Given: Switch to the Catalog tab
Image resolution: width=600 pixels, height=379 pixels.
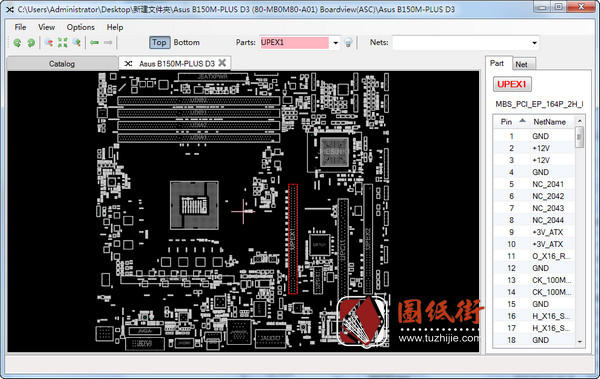Looking at the screenshot, I should [x=62, y=64].
